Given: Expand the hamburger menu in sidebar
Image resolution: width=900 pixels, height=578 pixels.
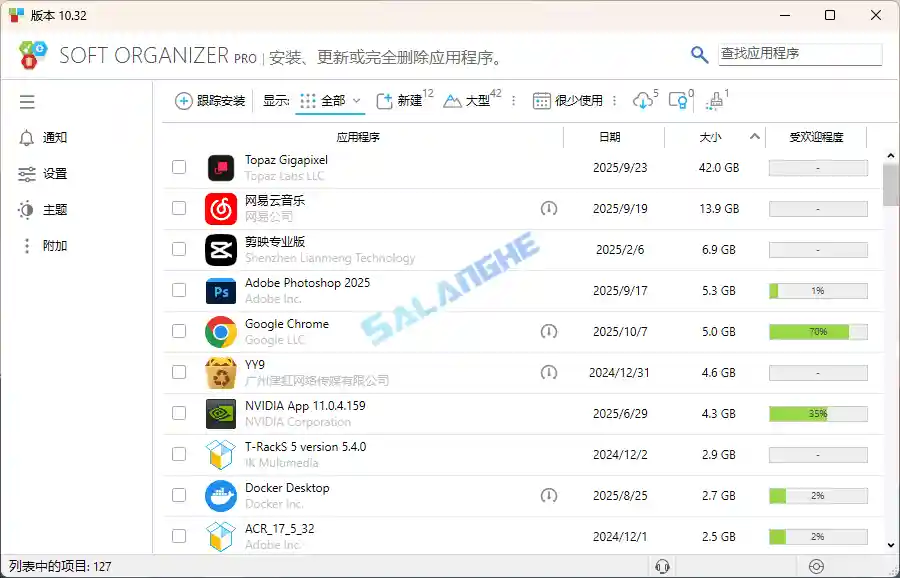Looking at the screenshot, I should tap(27, 101).
